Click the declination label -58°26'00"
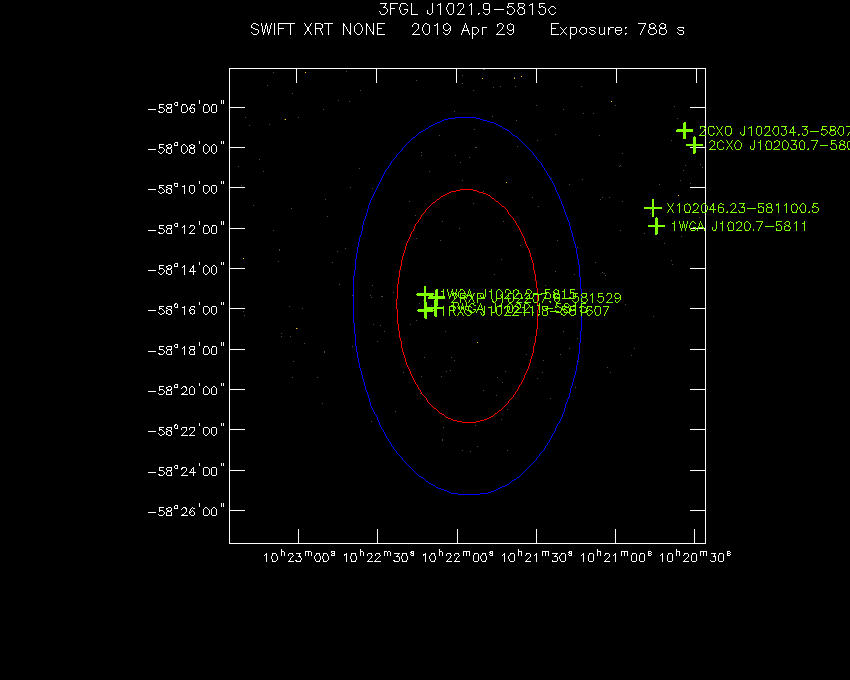The height and width of the screenshot is (680, 850). (186, 511)
